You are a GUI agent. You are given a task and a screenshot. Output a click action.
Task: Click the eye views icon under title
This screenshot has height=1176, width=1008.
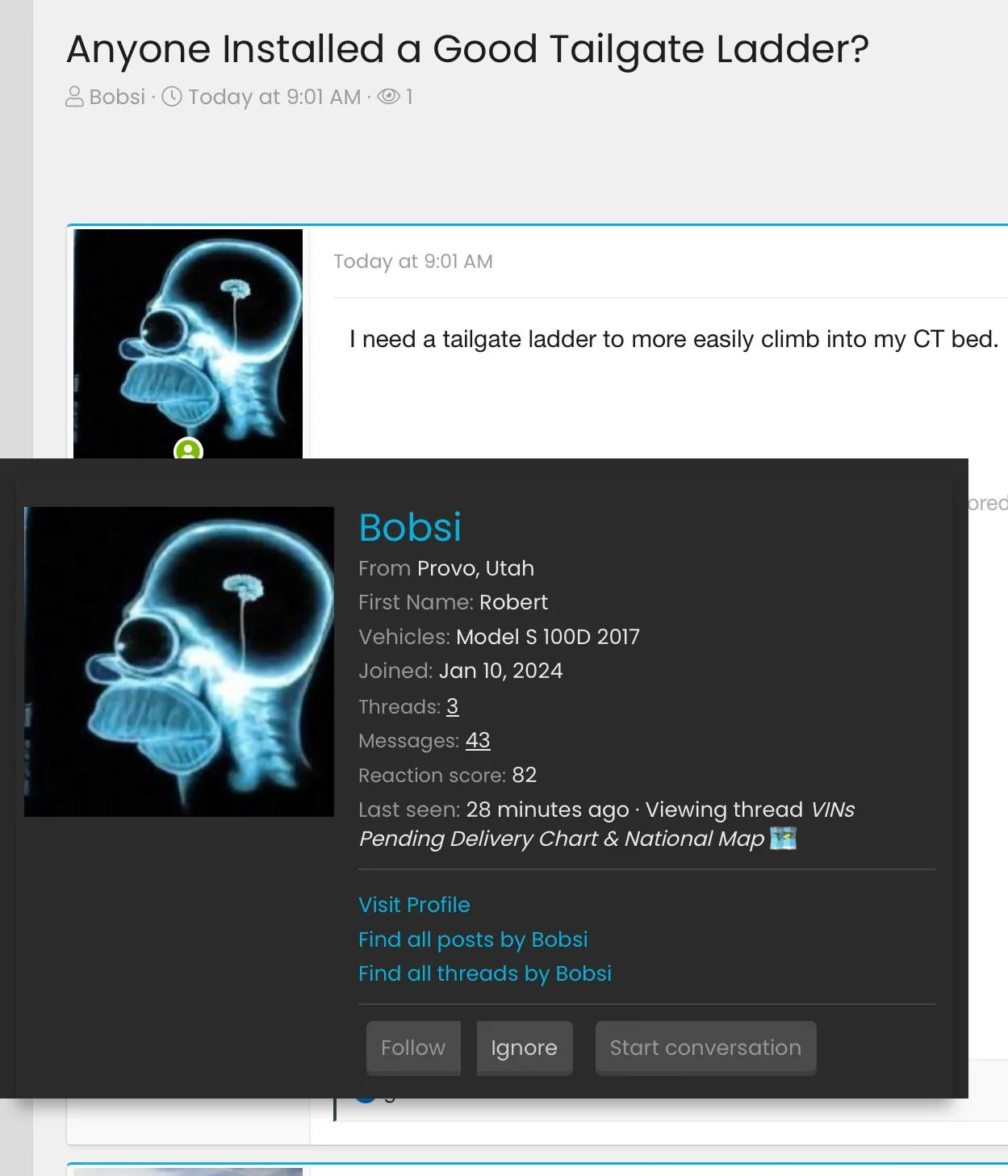(x=388, y=97)
